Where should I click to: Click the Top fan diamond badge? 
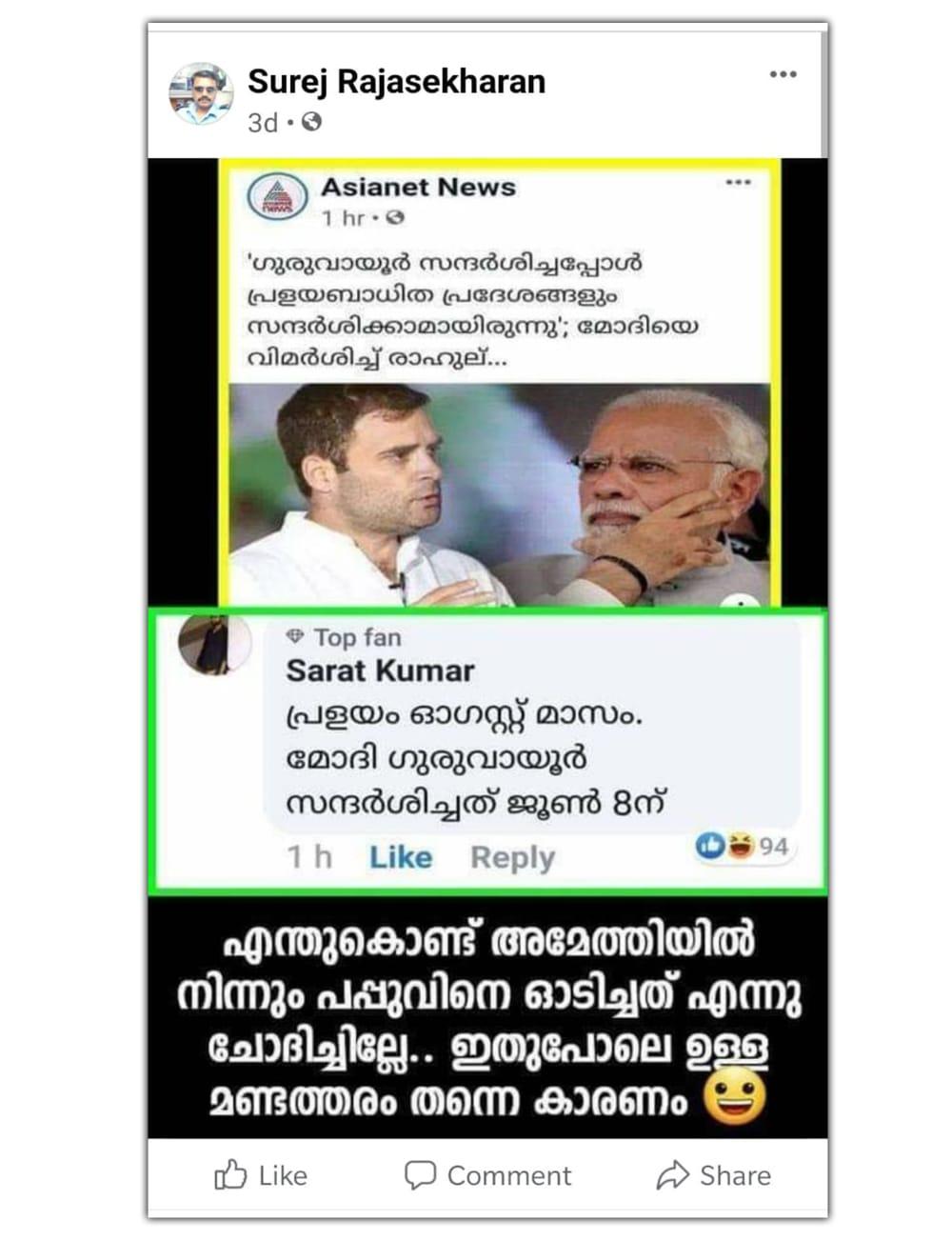coord(296,636)
